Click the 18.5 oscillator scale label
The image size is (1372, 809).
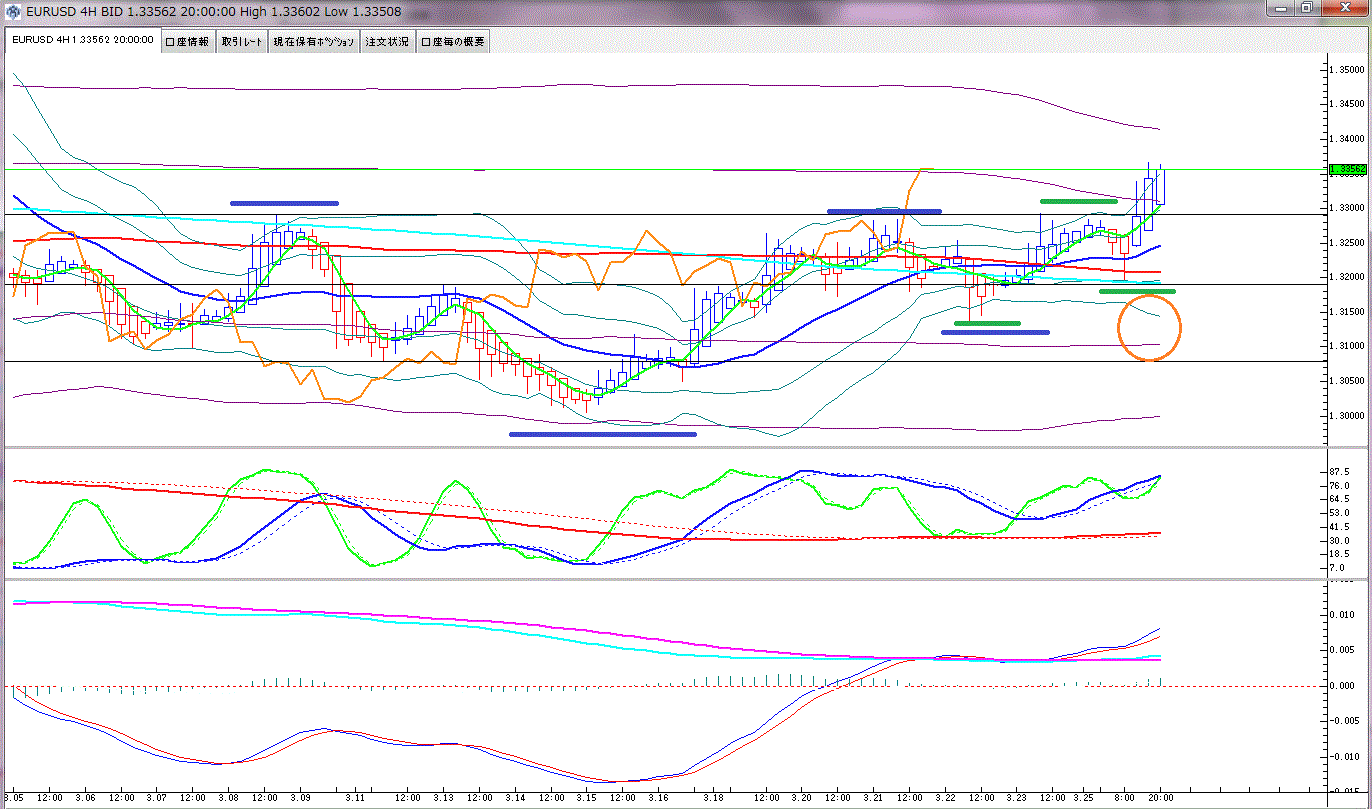click(1341, 554)
